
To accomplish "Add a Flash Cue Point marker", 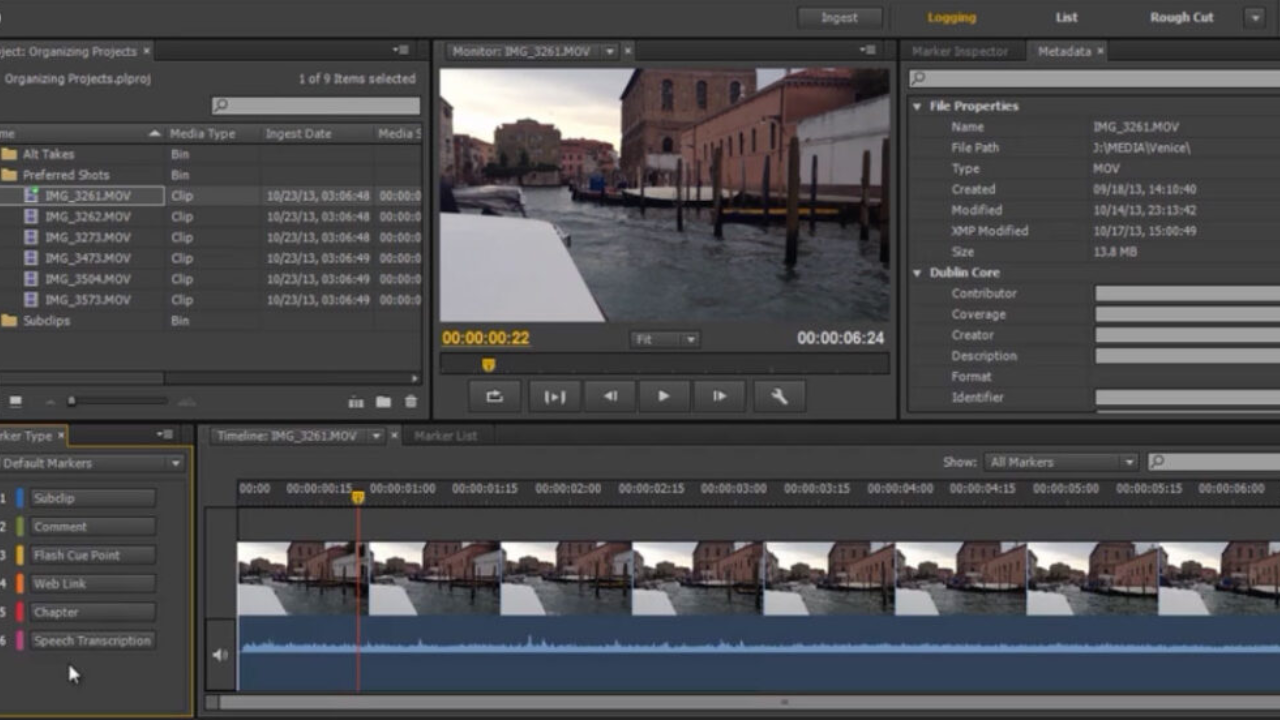I will coord(92,555).
